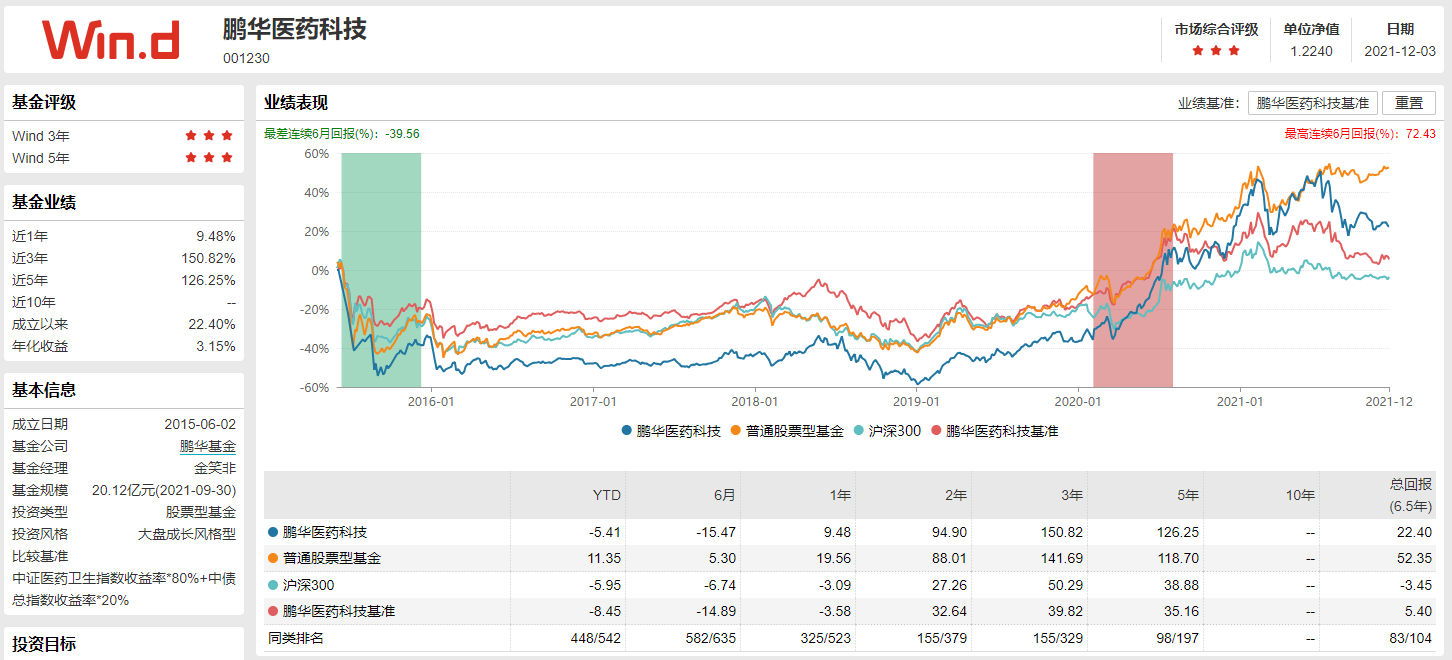Click the 成立以来 value 22.40%
Screen dimensions: 1452x660
[x=212, y=325]
